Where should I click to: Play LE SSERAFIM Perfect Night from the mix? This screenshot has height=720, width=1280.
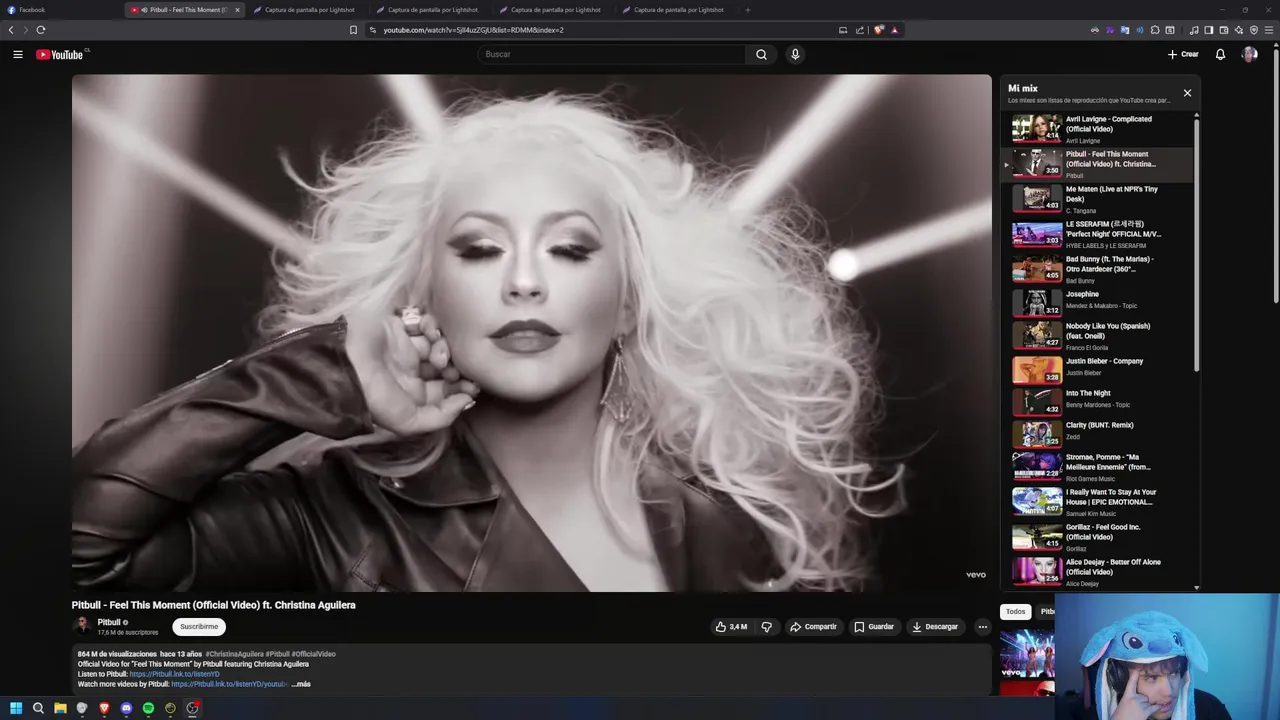point(1098,234)
